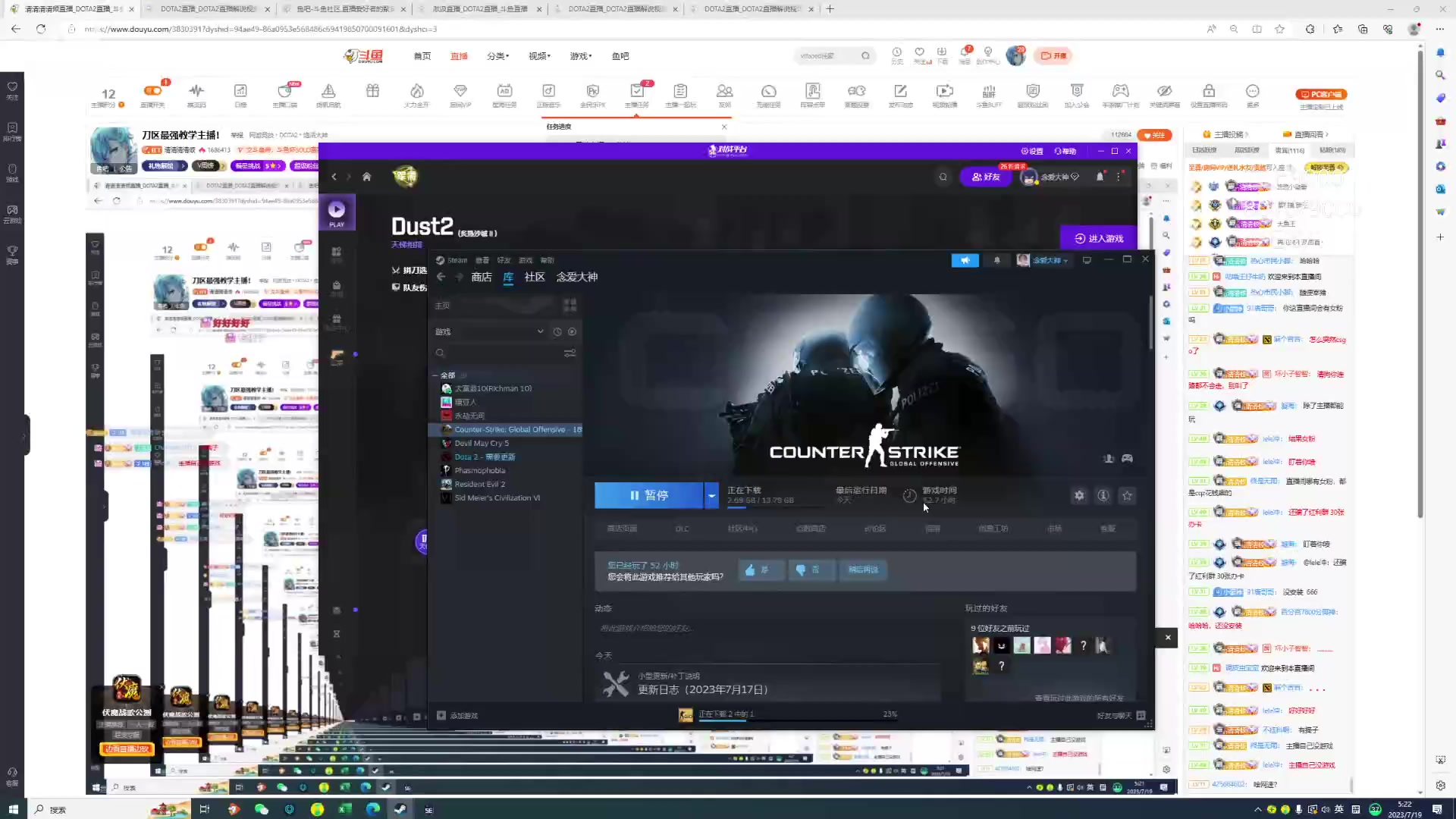Image resolution: width=1456 pixels, height=819 pixels.
Task: Open Steam friends and chat button
Action: 1121,716
